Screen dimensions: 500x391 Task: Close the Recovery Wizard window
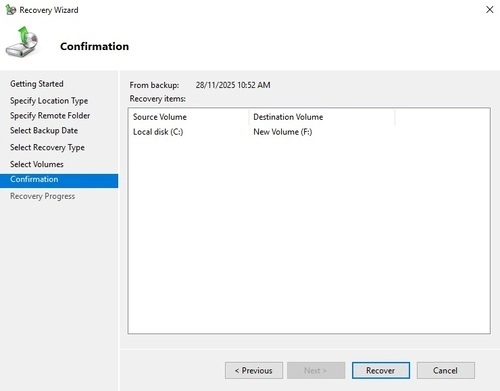(x=490, y=10)
